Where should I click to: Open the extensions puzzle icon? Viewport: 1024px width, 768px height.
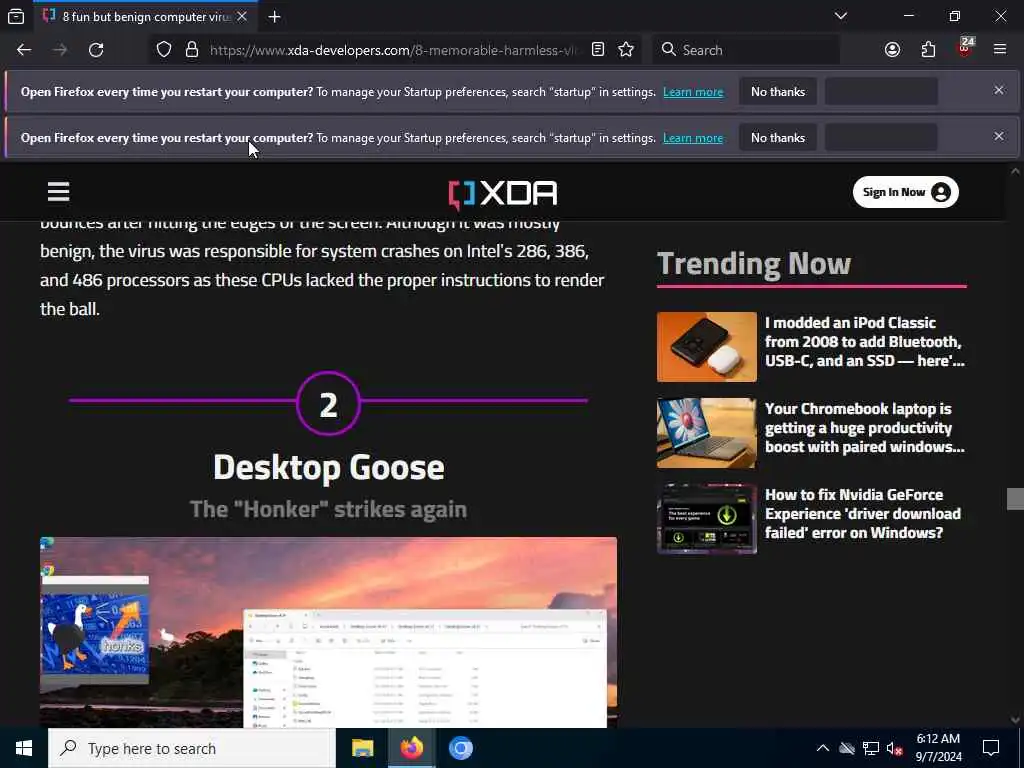pyautogui.click(x=928, y=50)
